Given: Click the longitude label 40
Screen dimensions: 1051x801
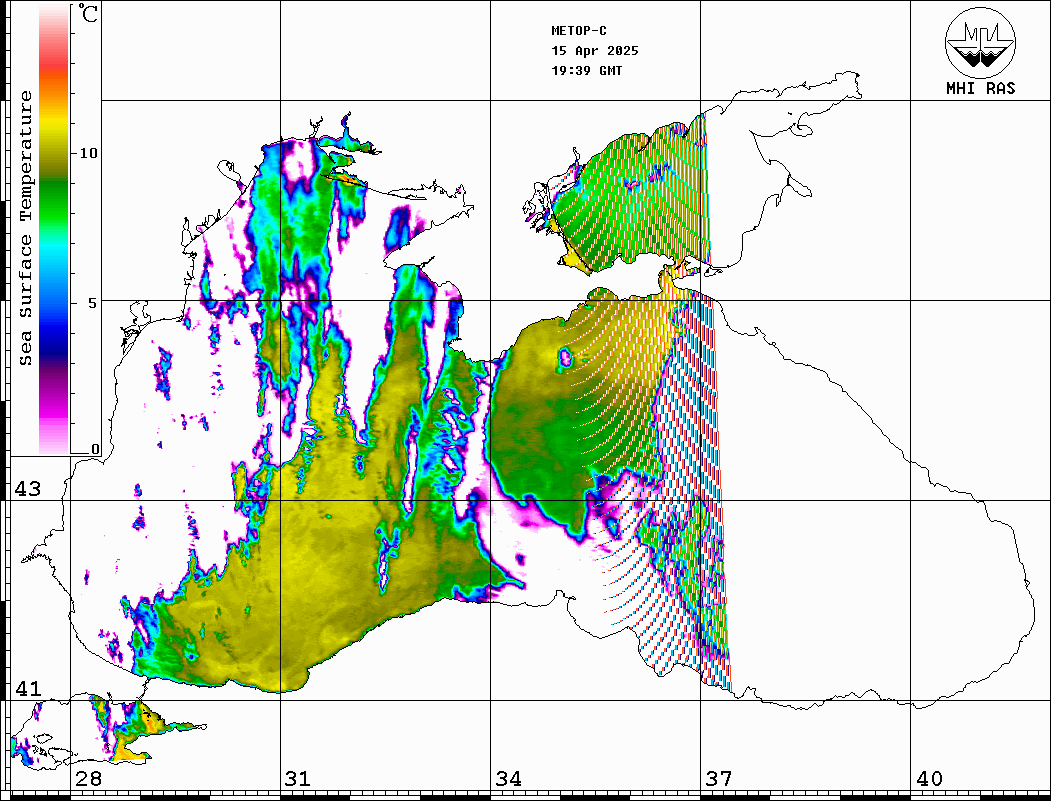Looking at the screenshot, I should click(x=929, y=779).
